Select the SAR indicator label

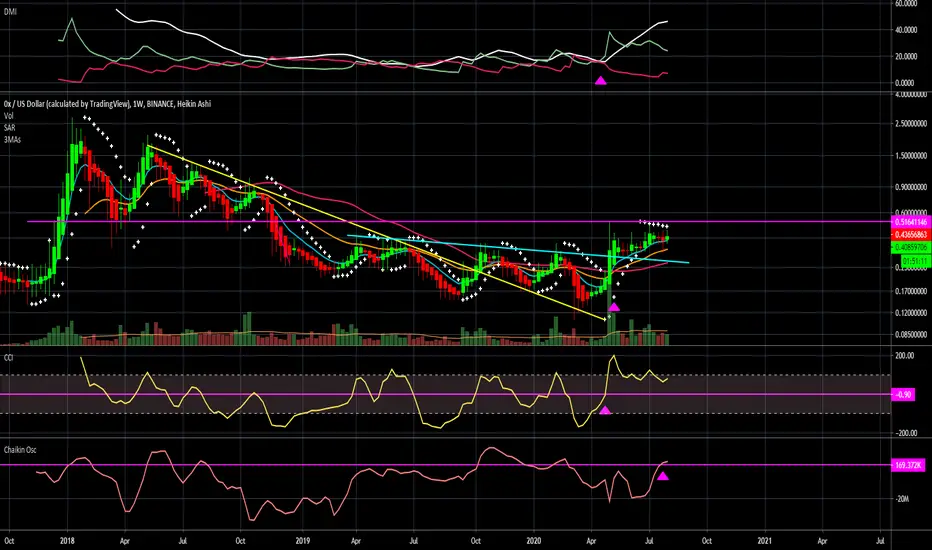click(10, 128)
